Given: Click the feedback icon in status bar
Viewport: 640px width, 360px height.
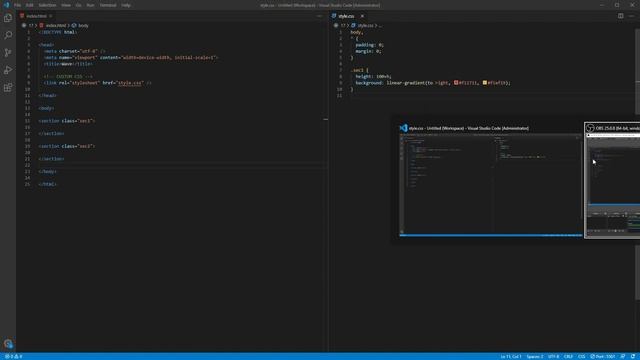Looking at the screenshot, I should click(x=623, y=356).
